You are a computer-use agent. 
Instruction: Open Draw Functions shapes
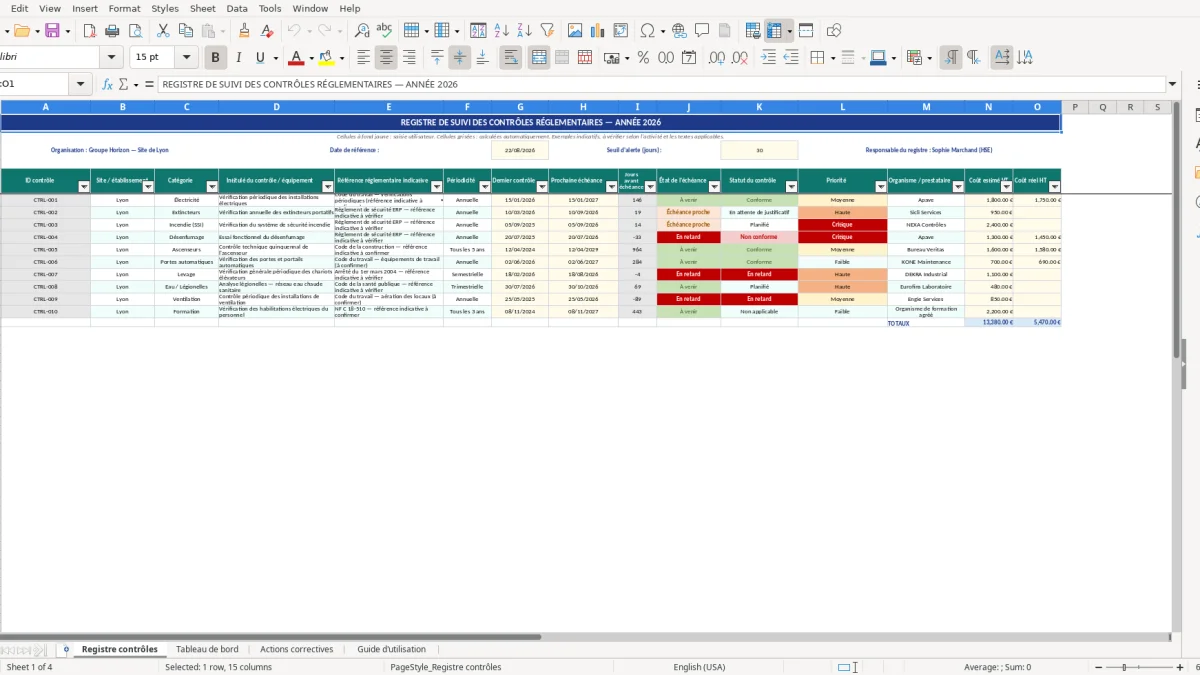tap(834, 31)
